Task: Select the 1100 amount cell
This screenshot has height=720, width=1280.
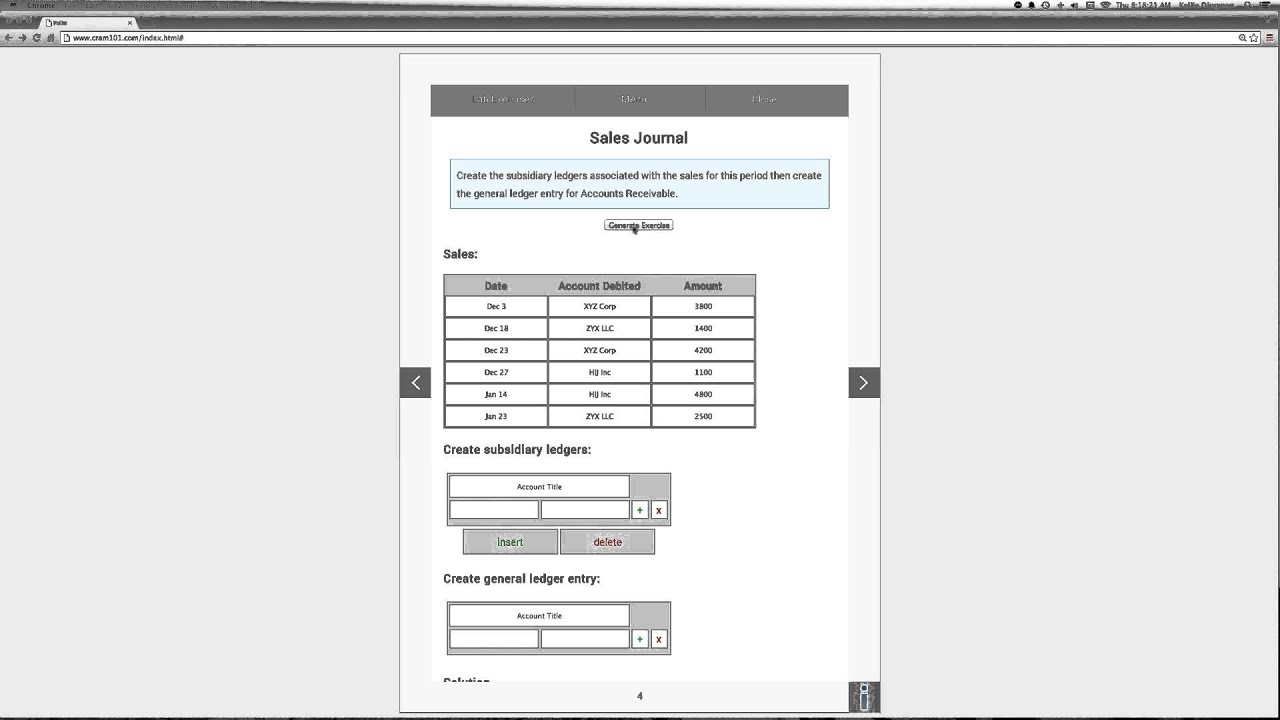Action: pos(703,372)
